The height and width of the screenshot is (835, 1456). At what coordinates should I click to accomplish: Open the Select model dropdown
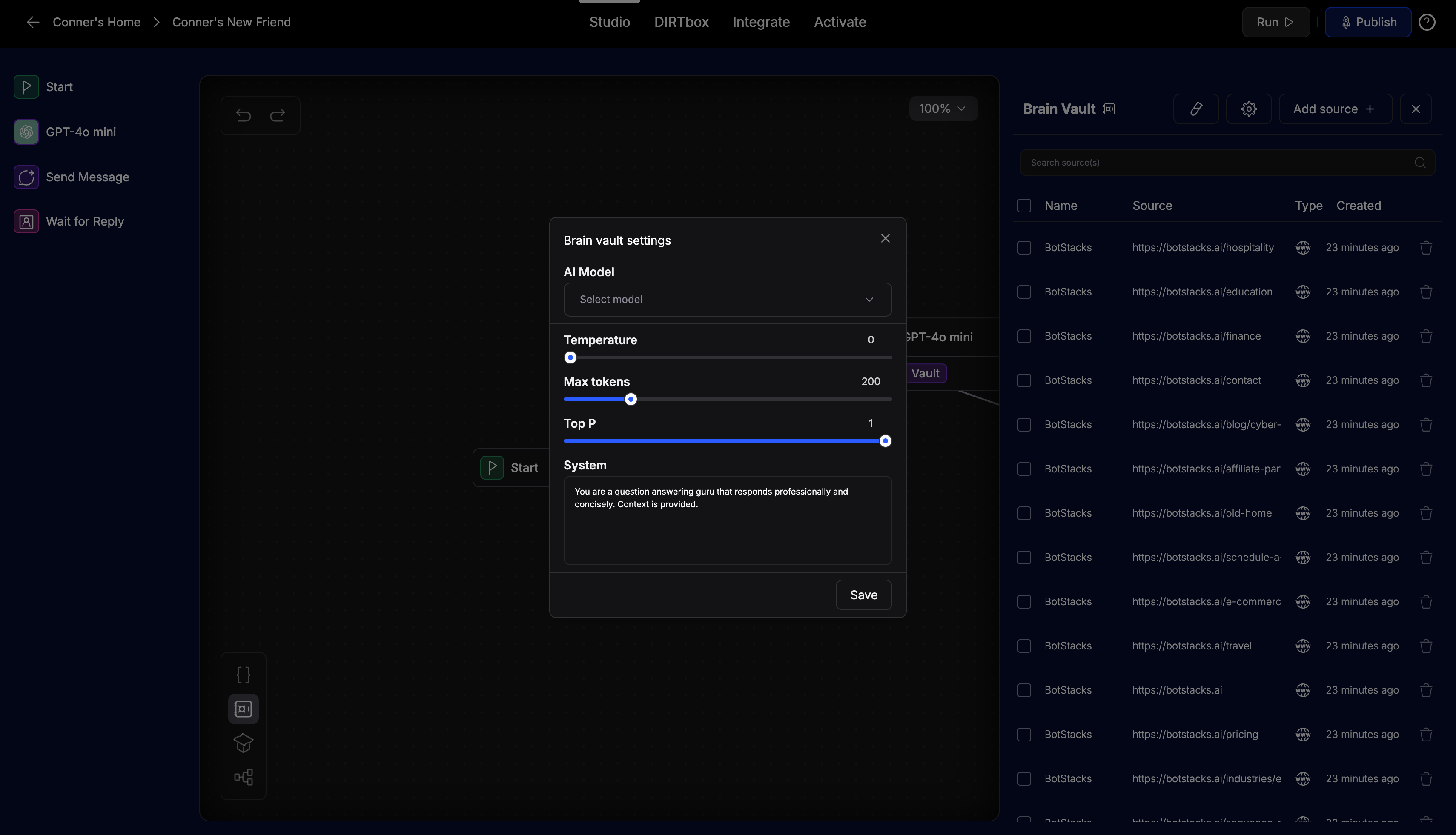727,299
